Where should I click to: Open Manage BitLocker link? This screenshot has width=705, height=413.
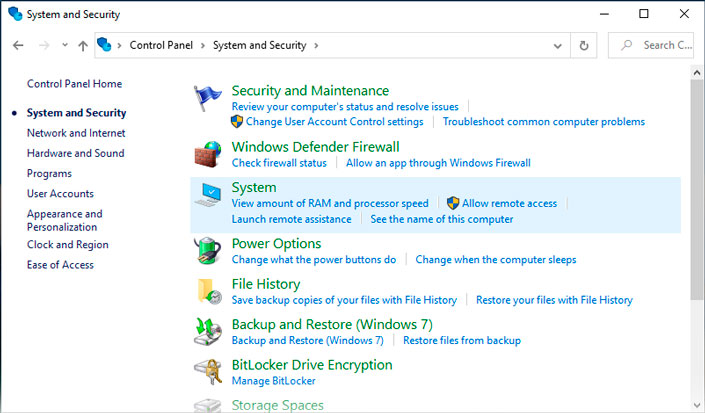coord(273,381)
